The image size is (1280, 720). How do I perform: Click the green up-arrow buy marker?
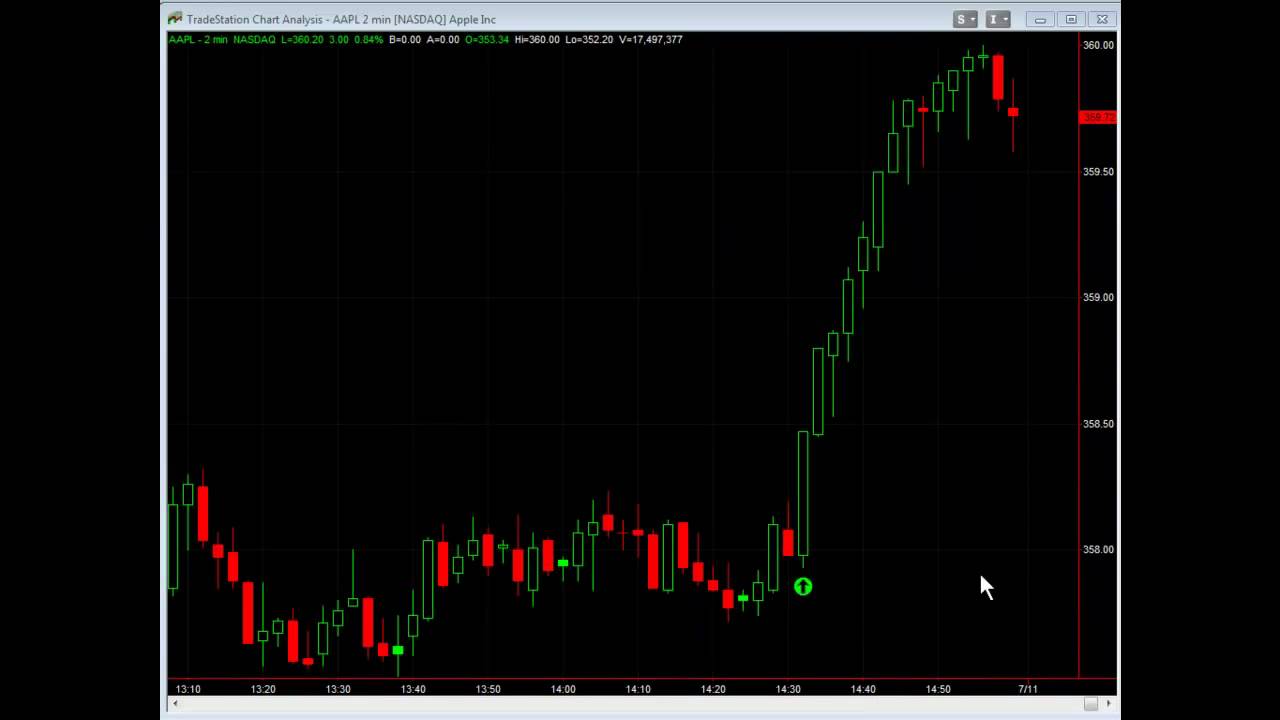[803, 587]
